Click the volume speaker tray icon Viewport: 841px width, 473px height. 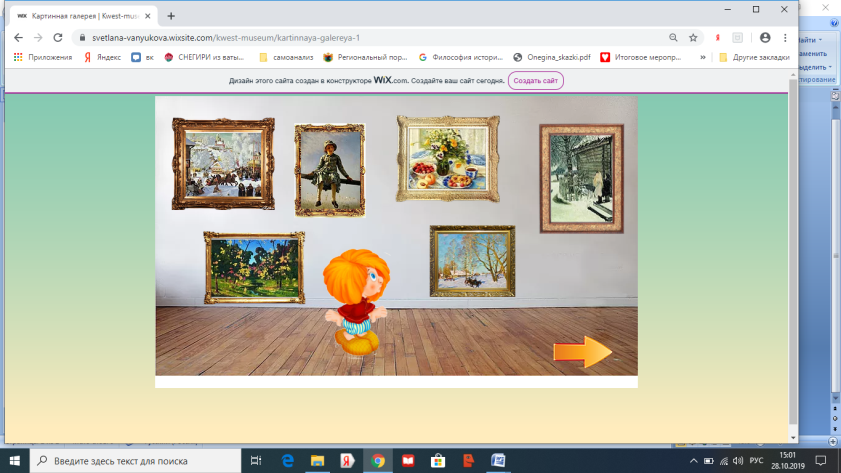point(738,461)
